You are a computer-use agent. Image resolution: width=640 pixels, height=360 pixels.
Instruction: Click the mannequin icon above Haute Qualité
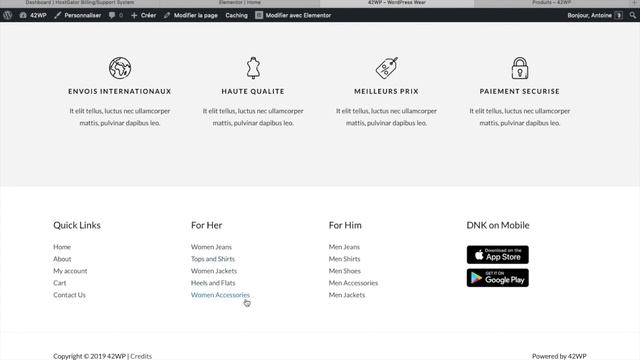point(253,68)
